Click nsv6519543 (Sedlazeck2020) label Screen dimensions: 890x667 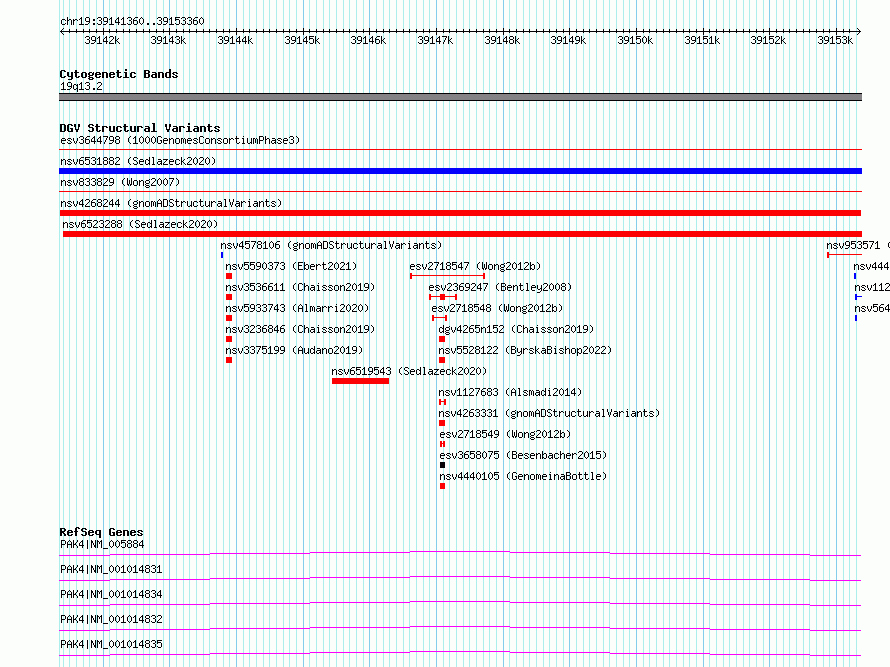click(x=409, y=371)
